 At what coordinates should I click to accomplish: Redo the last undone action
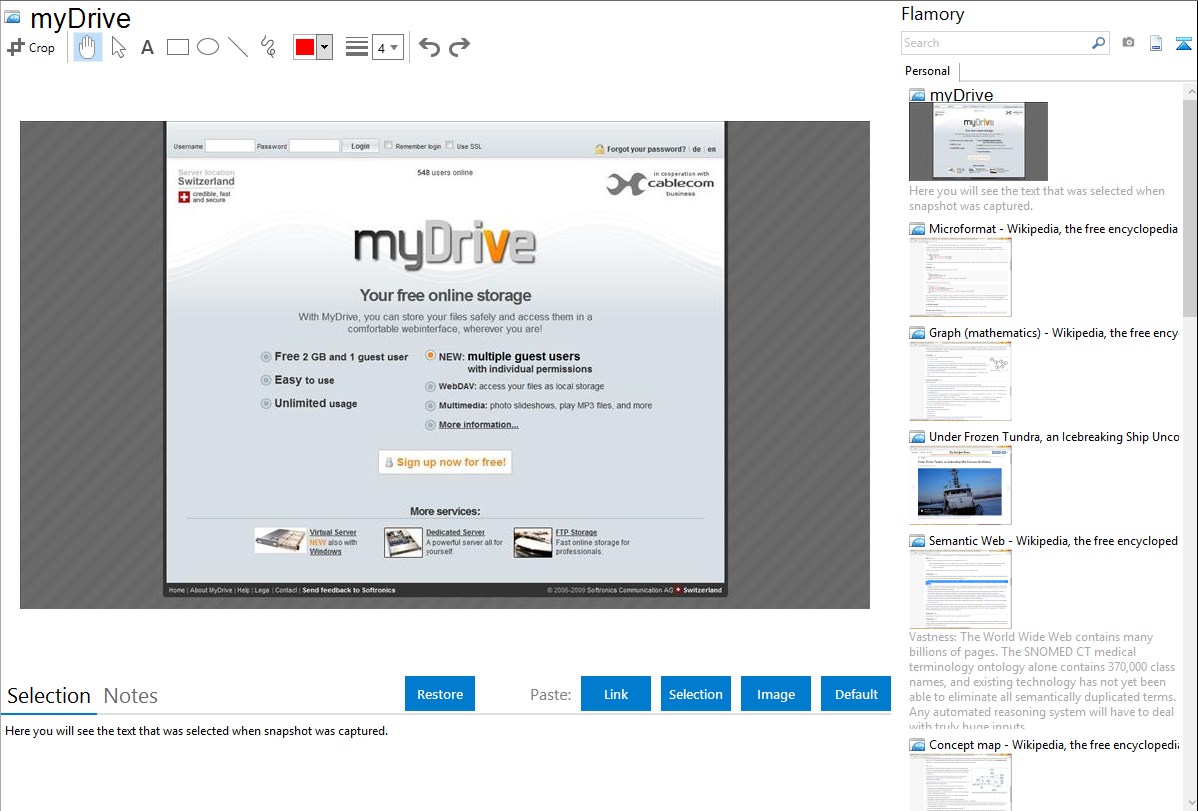coord(459,47)
